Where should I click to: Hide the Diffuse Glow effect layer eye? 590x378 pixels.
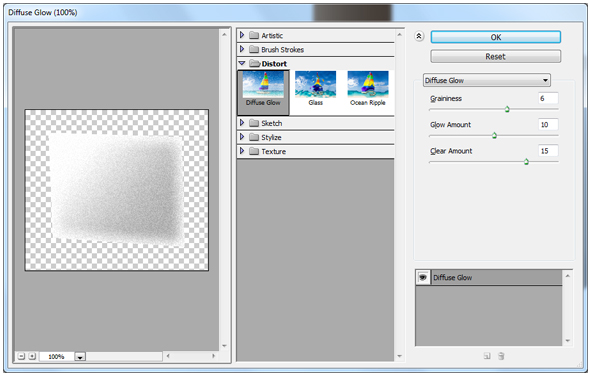(x=423, y=278)
